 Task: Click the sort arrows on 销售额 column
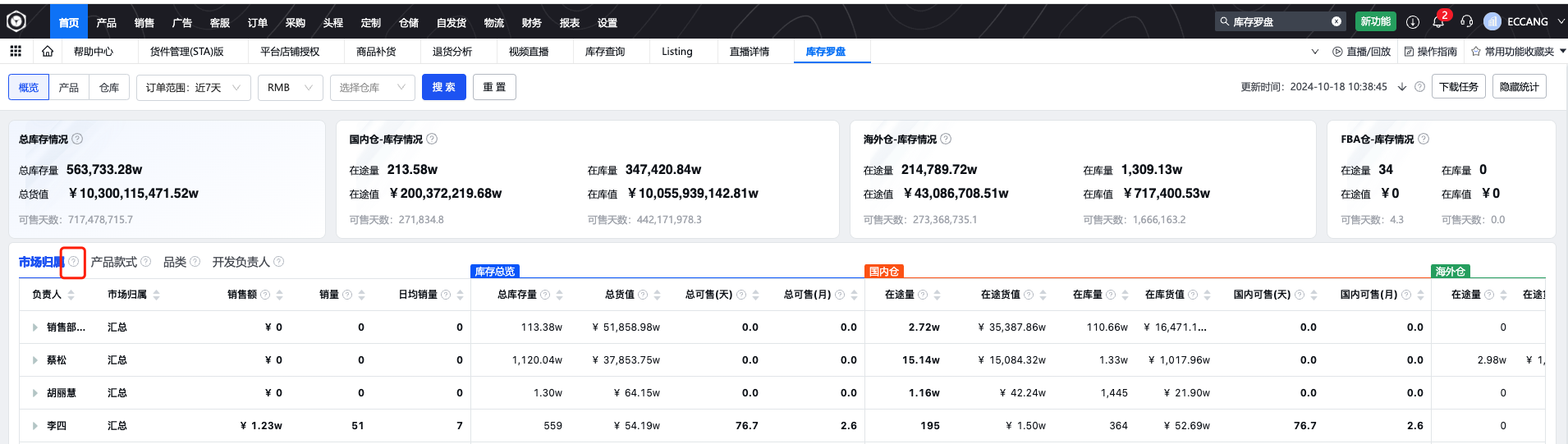click(x=279, y=295)
